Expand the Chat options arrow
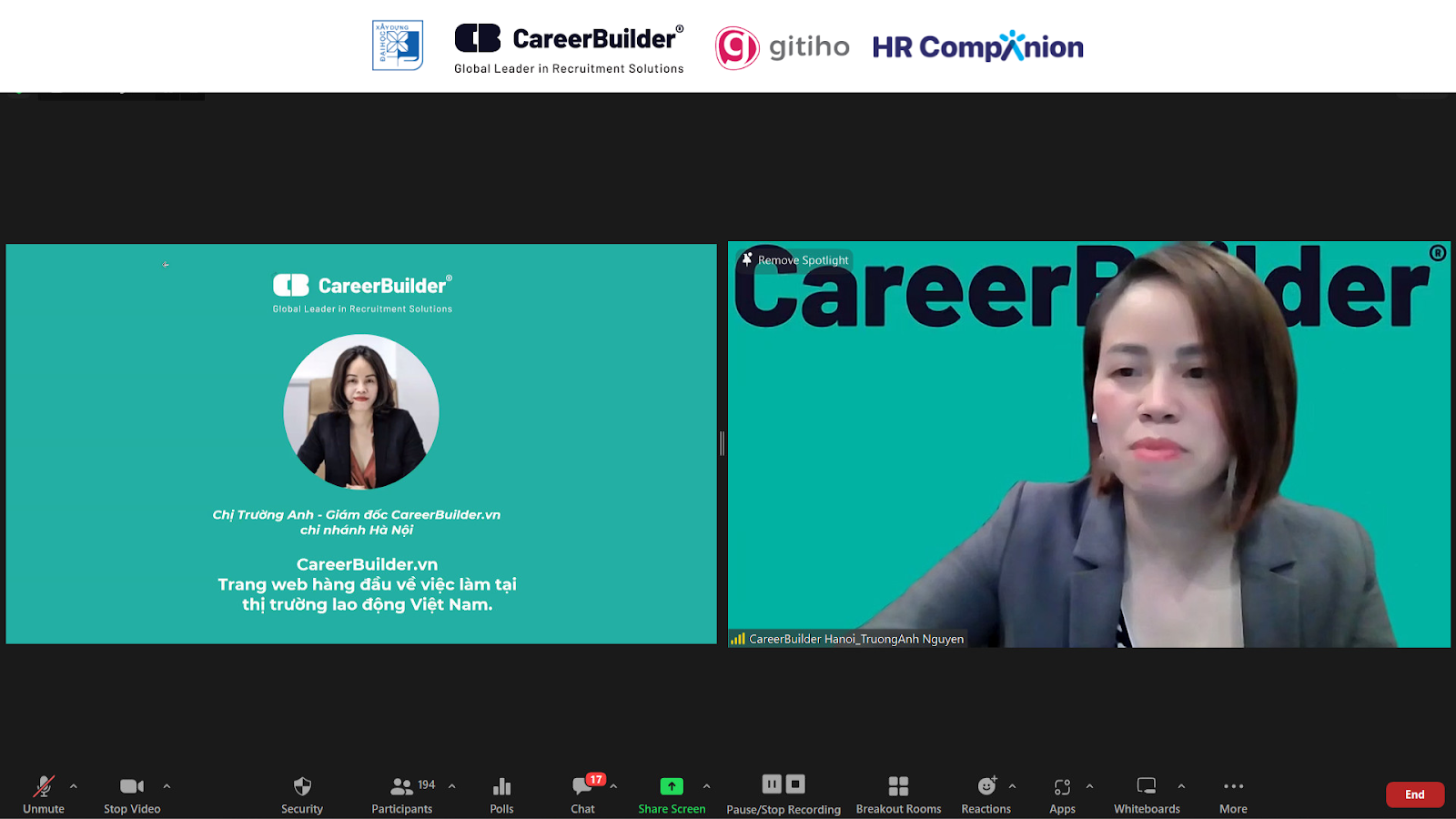Screen dimensions: 1456x819 (613, 786)
